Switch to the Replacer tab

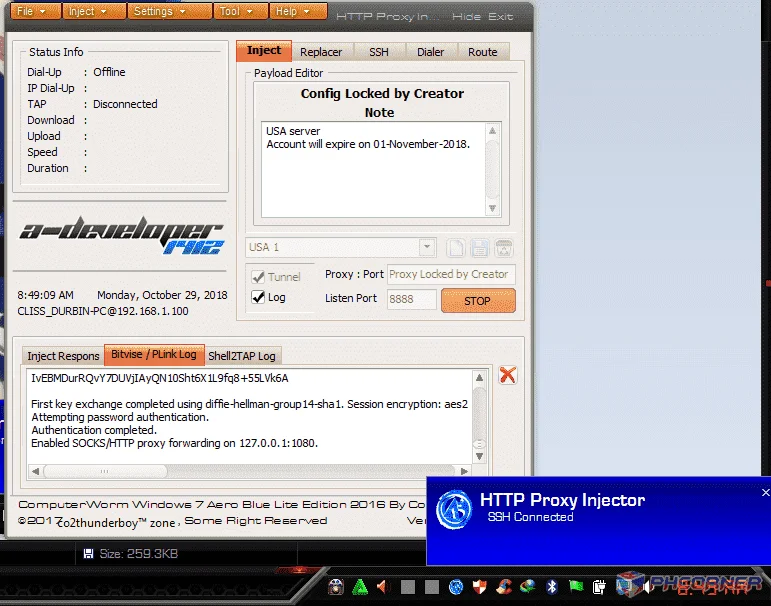[x=321, y=52]
